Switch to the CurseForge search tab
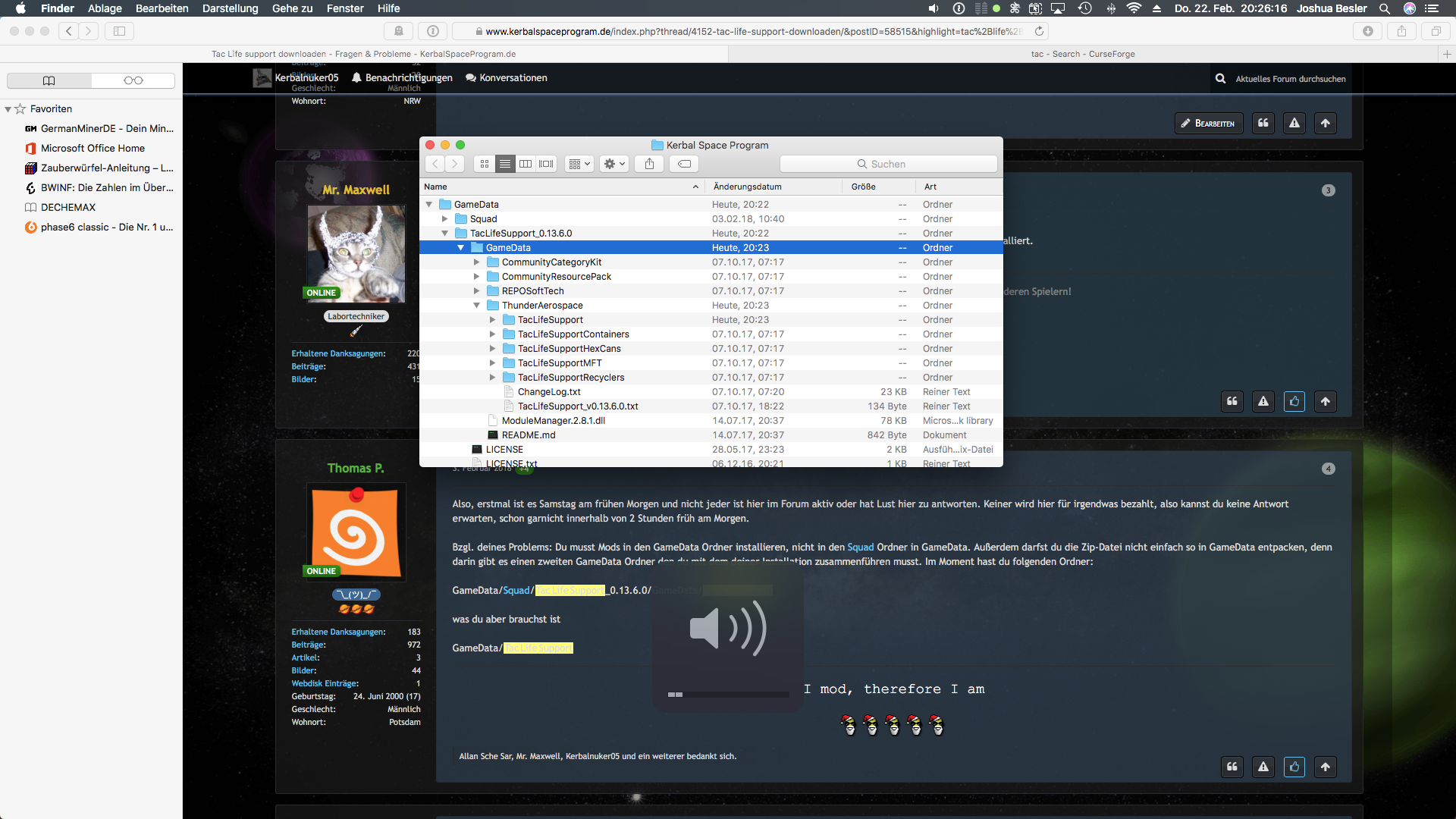The height and width of the screenshot is (819, 1456). 1082,54
